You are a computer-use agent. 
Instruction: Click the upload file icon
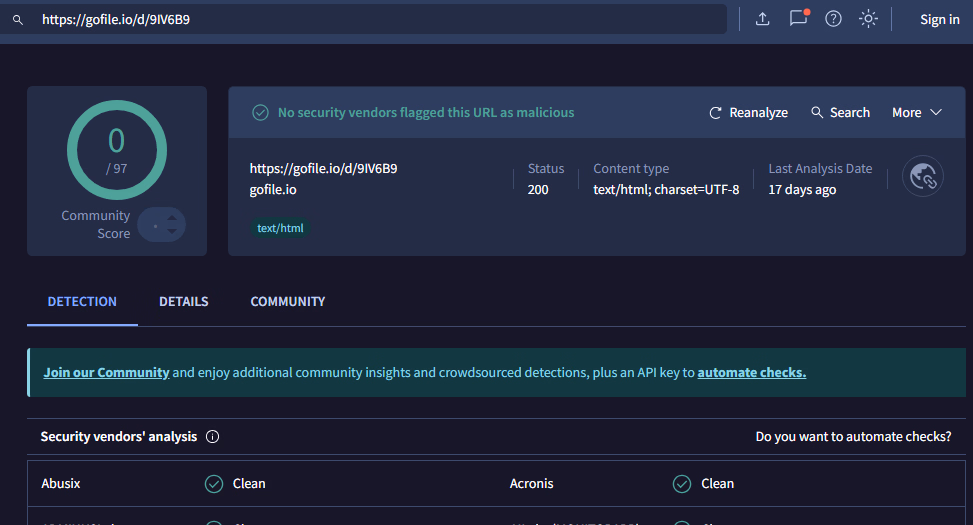[x=762, y=19]
